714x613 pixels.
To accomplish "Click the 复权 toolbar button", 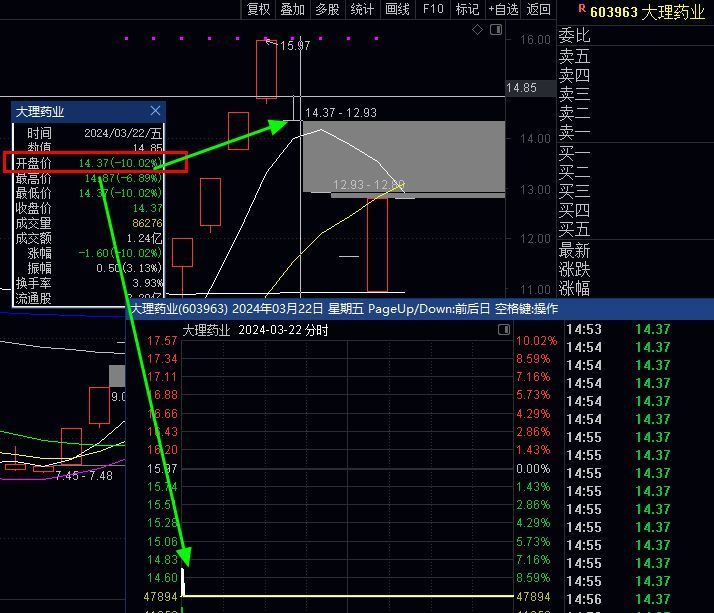I will (x=258, y=9).
